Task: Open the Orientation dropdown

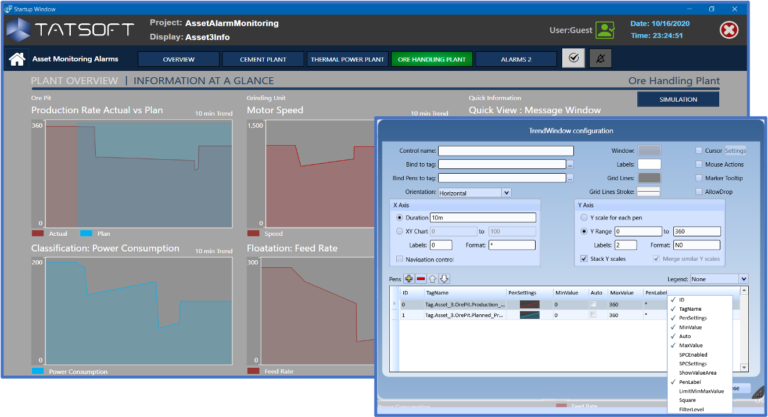Action: pos(506,192)
